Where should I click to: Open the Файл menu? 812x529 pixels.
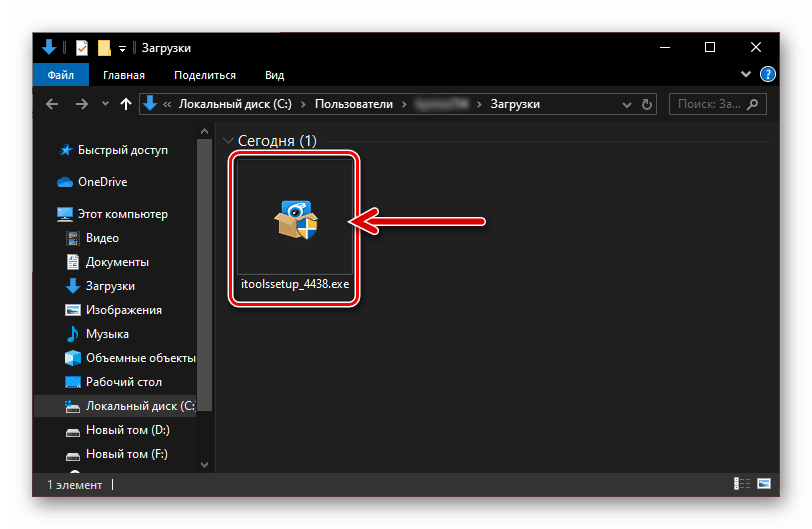(x=61, y=75)
